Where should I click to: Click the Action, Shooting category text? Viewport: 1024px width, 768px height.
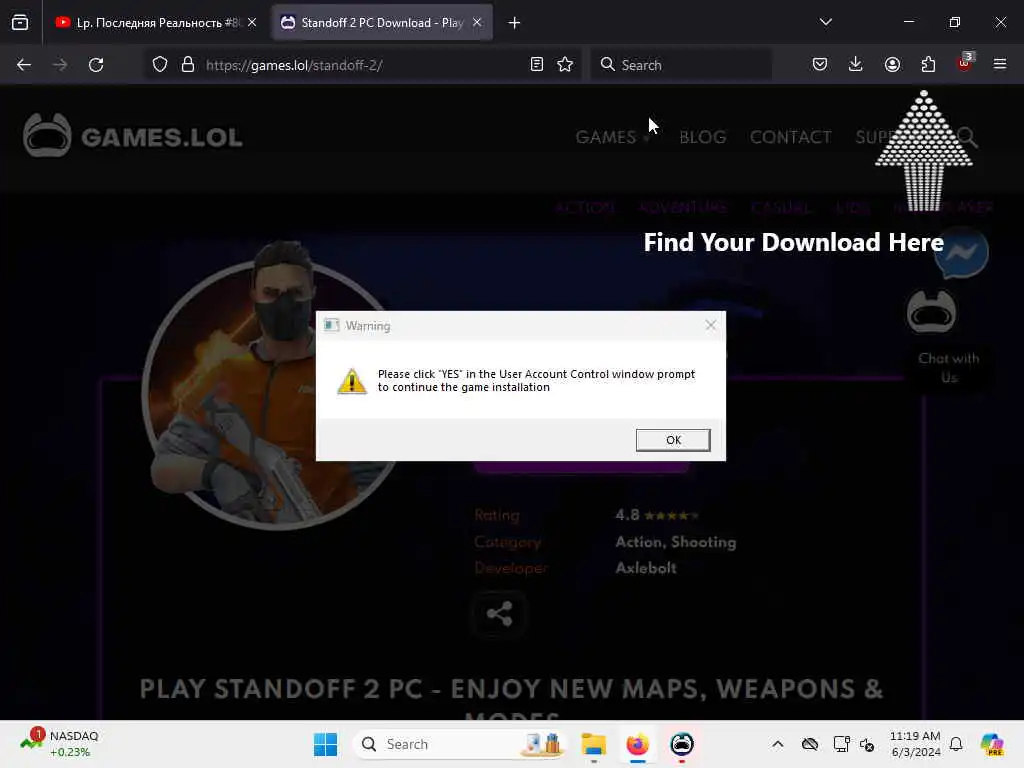tap(675, 542)
